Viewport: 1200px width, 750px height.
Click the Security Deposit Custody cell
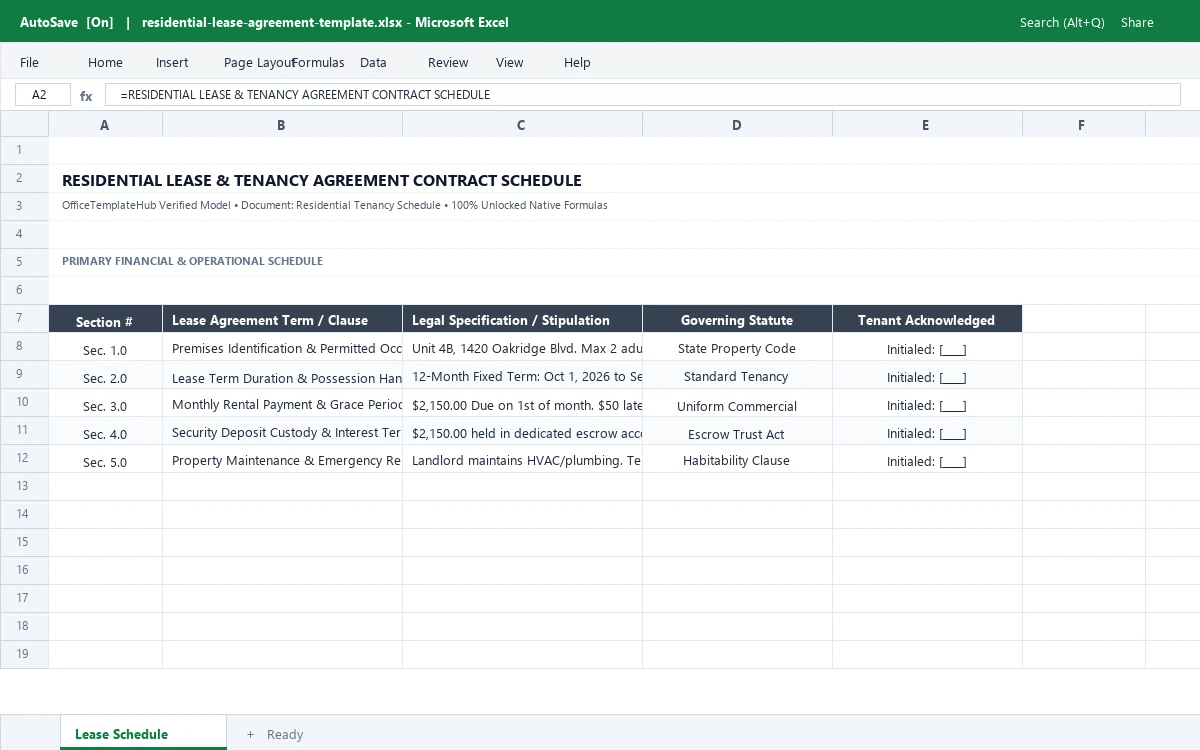[x=282, y=431]
